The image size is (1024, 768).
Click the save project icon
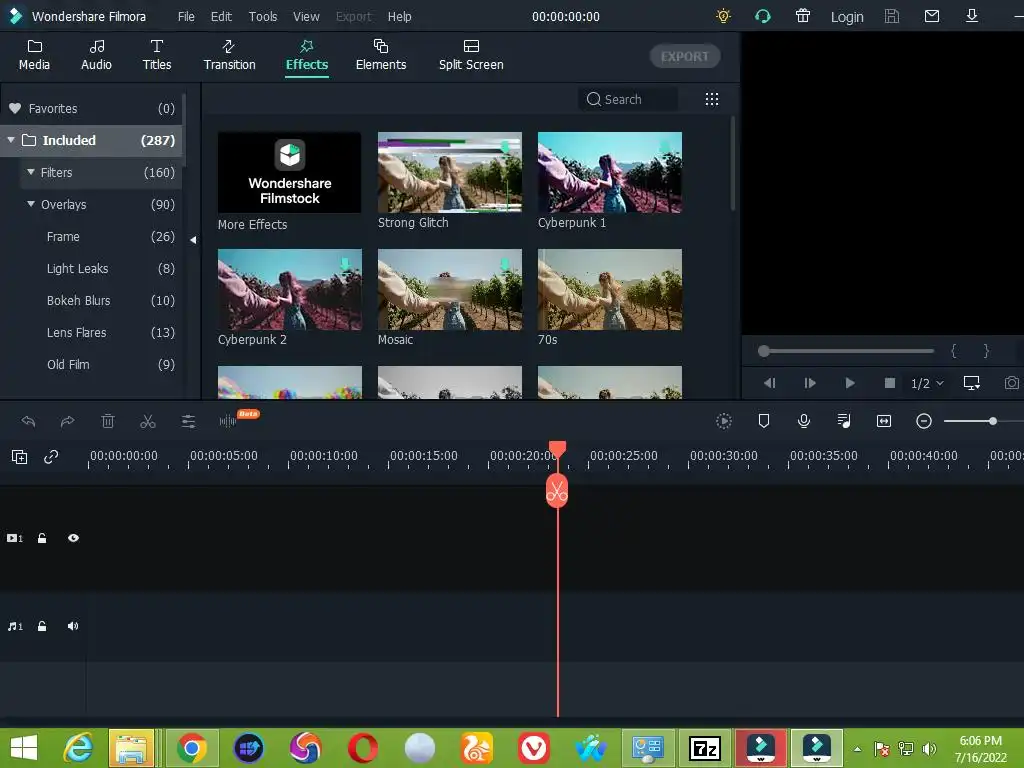click(x=891, y=16)
